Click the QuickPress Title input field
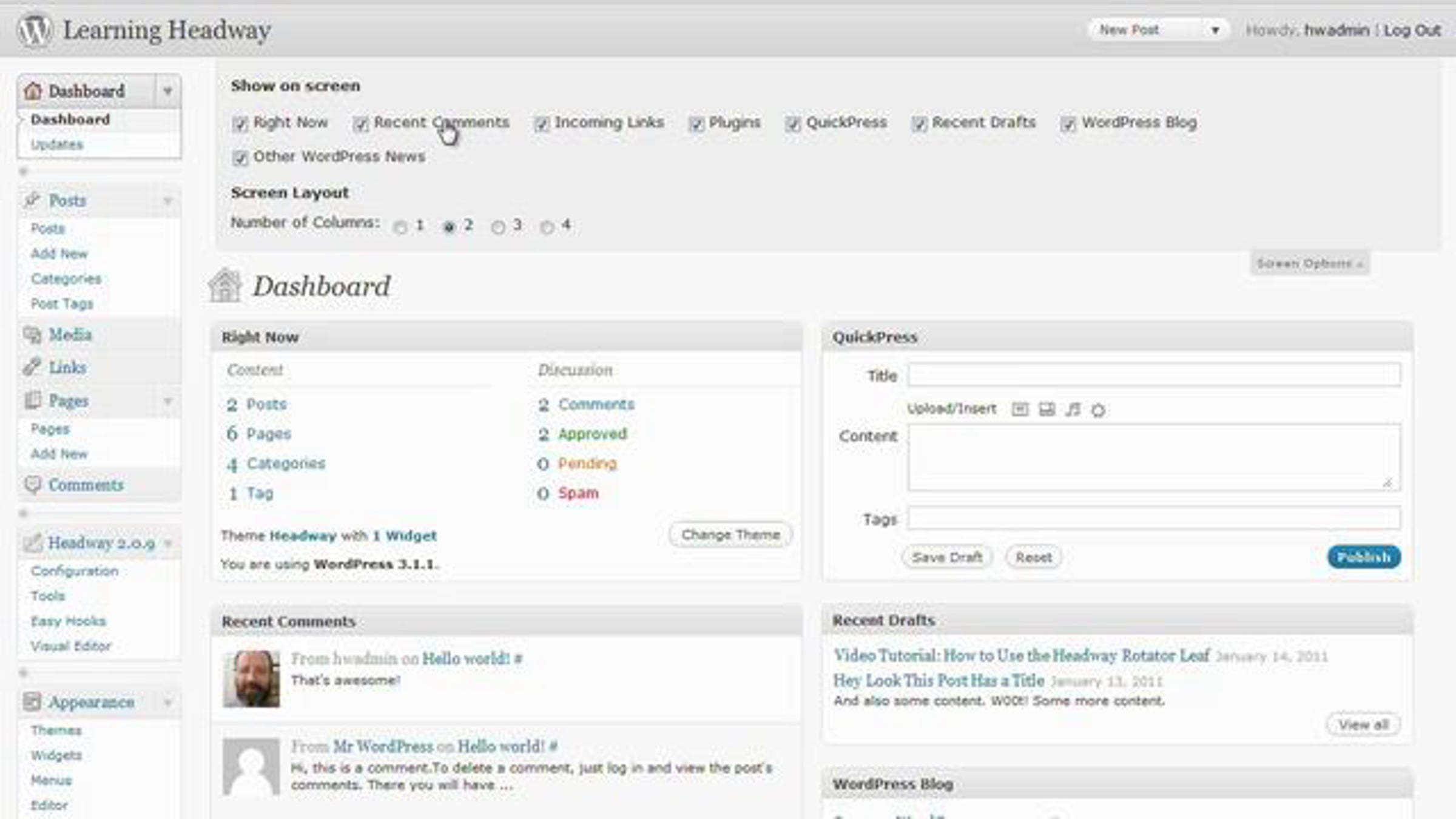Viewport: 1456px width, 819px height. tap(1154, 375)
